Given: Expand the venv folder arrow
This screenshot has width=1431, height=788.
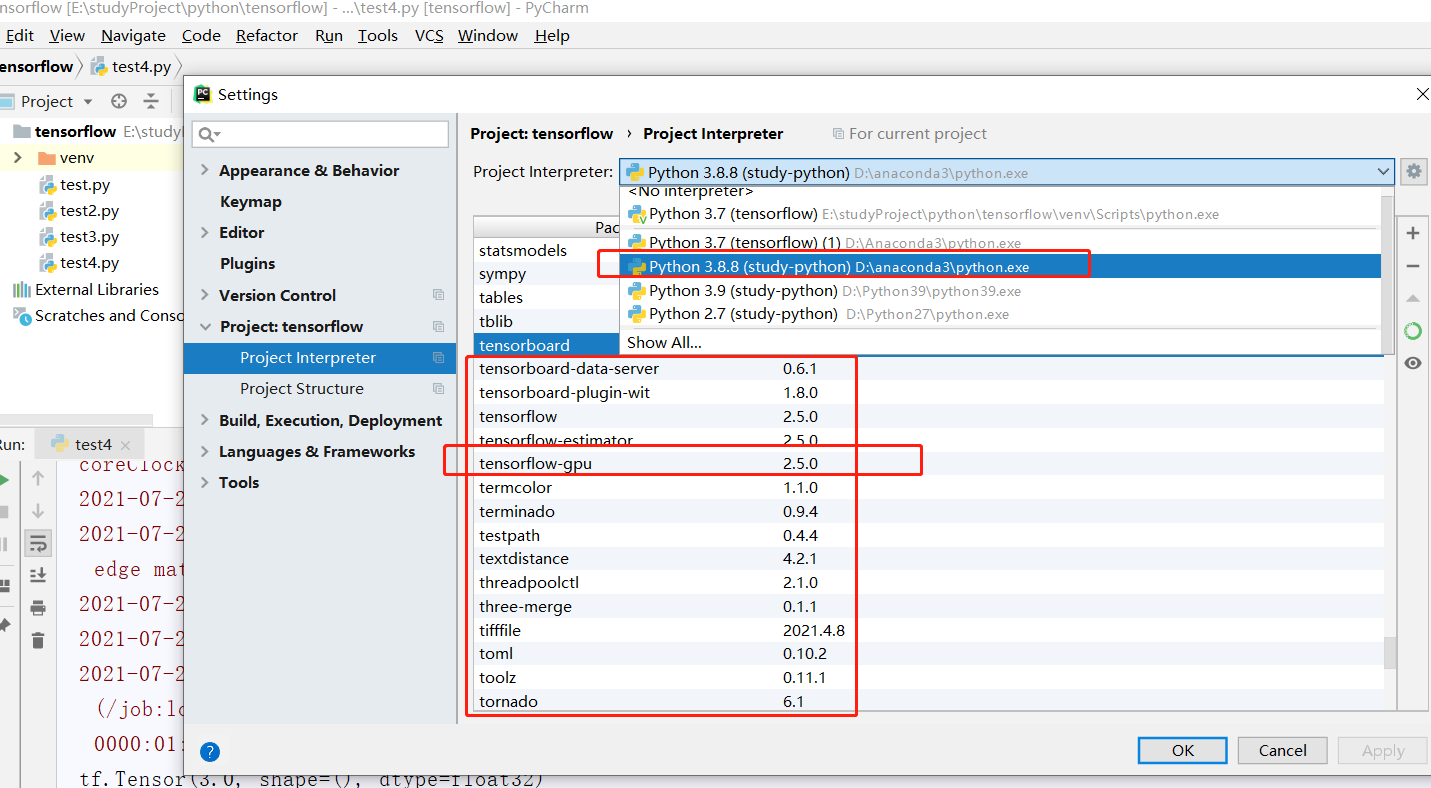Looking at the screenshot, I should tap(17, 158).
